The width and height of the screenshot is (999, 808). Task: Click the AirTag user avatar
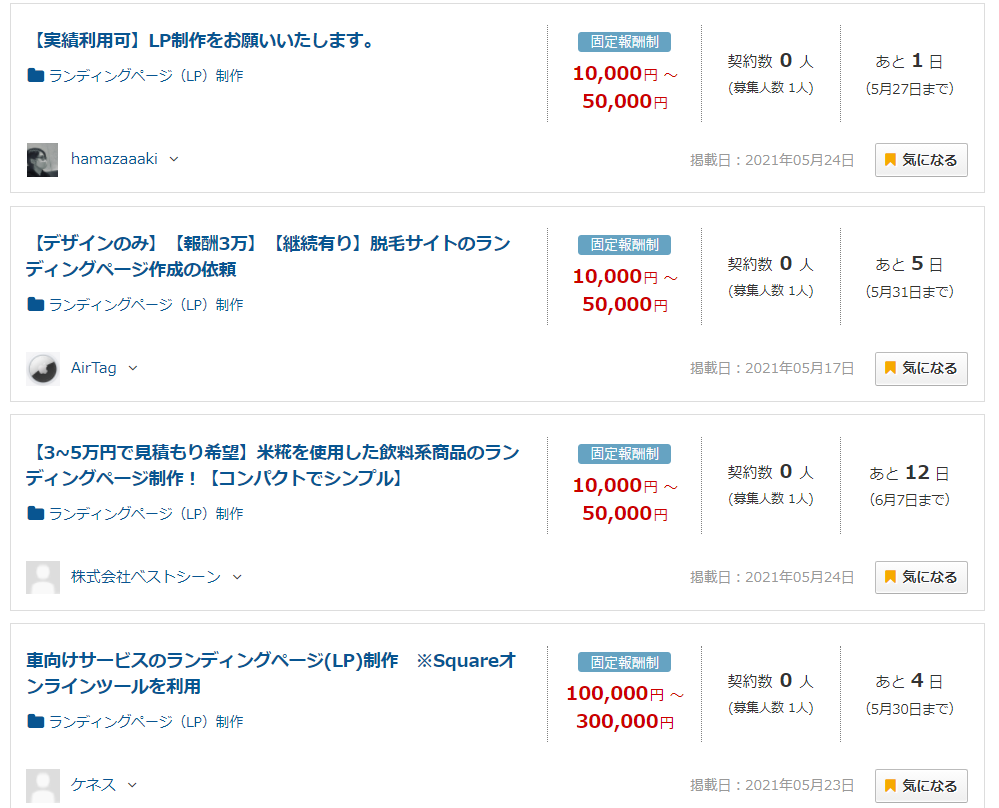42,369
